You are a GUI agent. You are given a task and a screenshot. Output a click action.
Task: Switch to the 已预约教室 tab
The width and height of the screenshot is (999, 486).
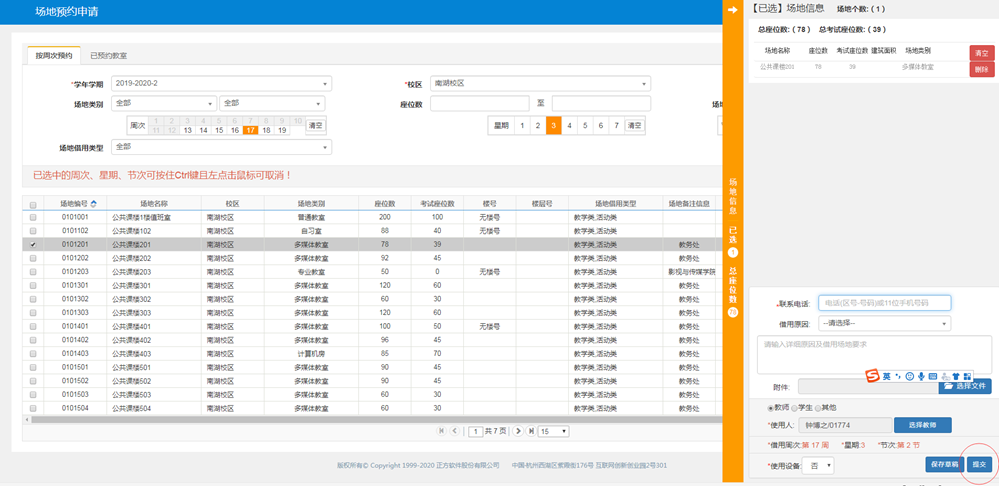(x=108, y=56)
